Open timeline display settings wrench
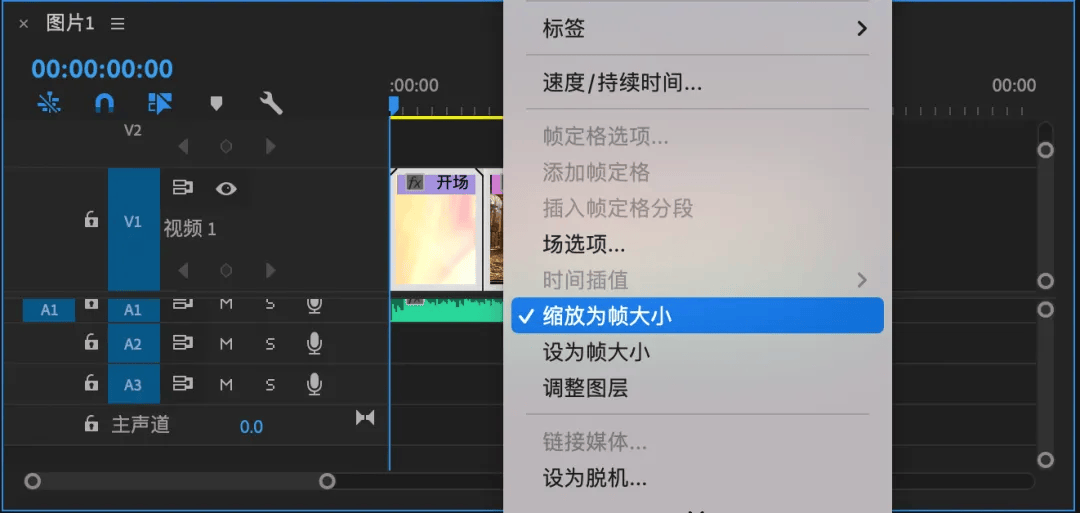Screen dimensions: 1080x513 click(x=270, y=103)
